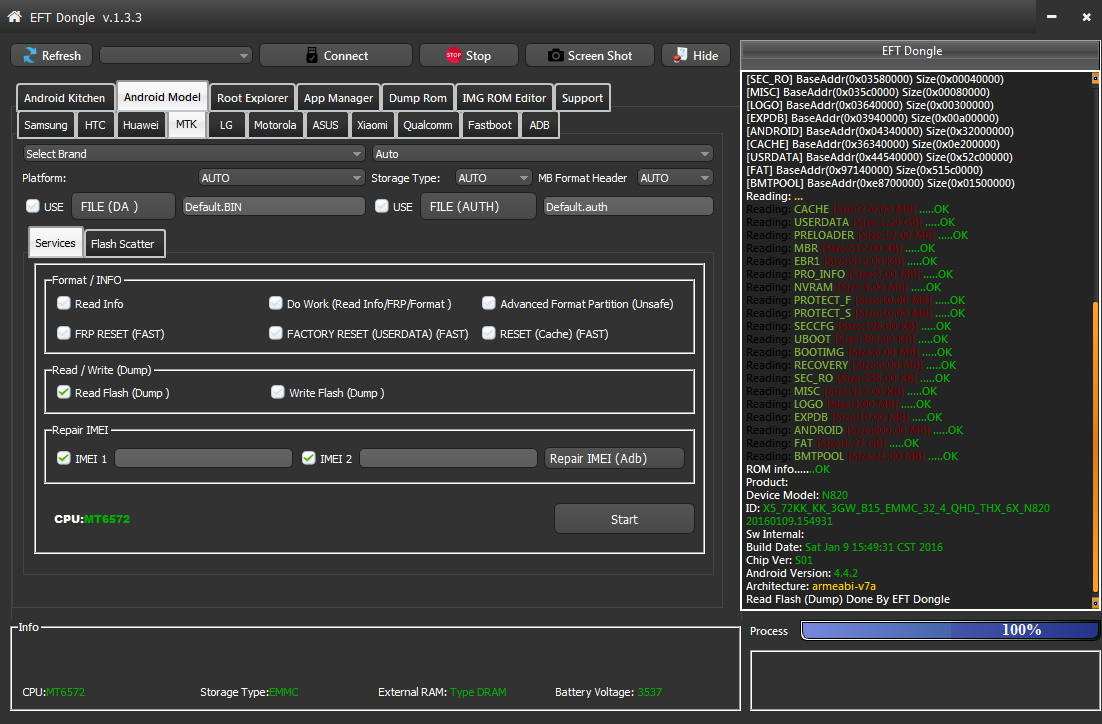
Task: Click the Hide button icon
Action: [x=680, y=55]
